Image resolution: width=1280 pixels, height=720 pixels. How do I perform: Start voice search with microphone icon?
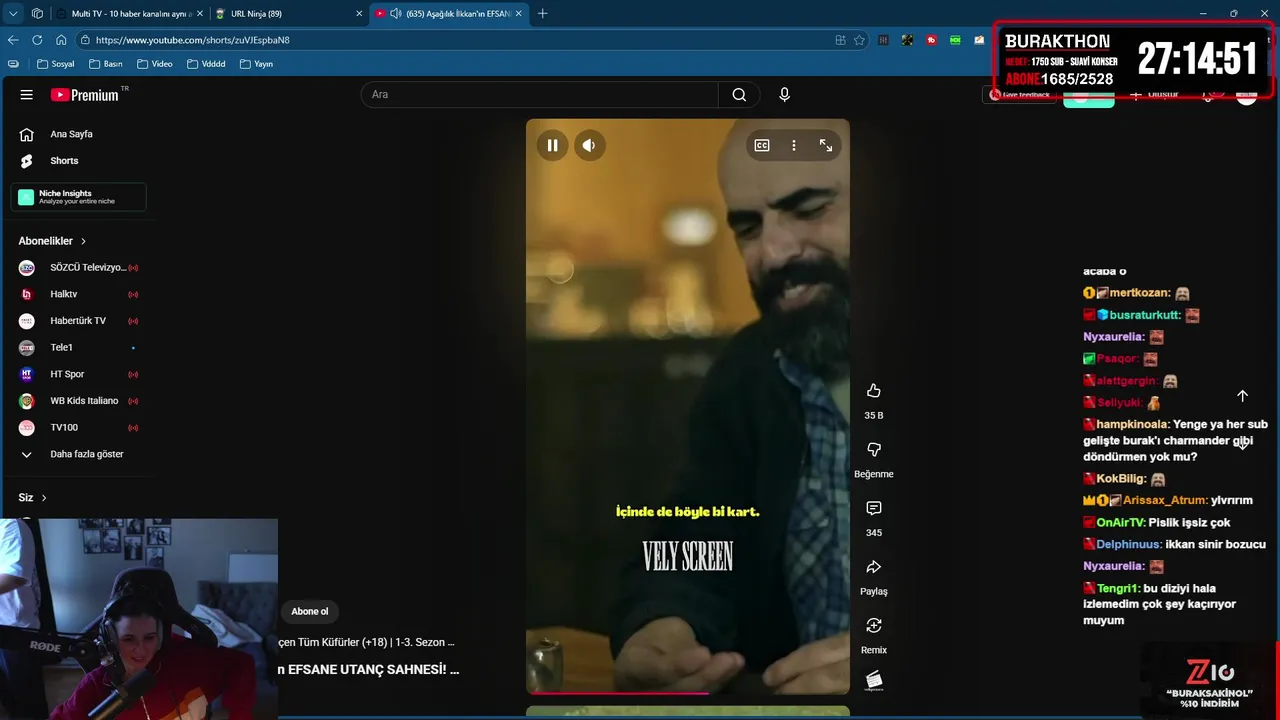(784, 94)
